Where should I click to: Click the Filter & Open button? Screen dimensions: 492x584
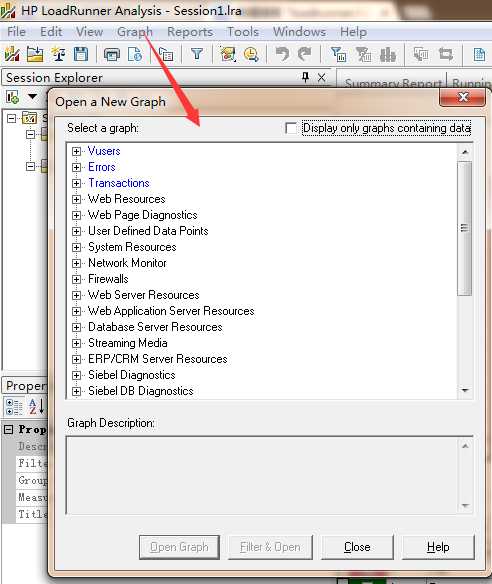point(270,547)
